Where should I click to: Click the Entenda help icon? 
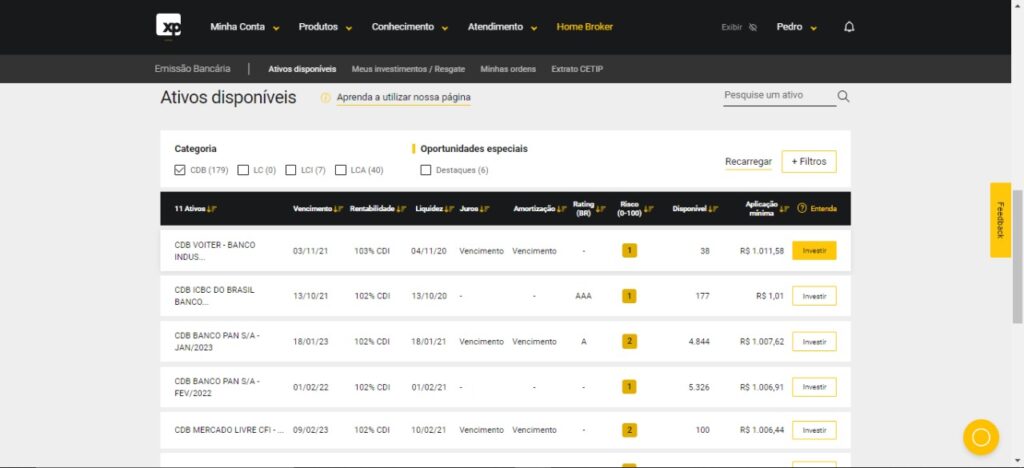coord(802,209)
